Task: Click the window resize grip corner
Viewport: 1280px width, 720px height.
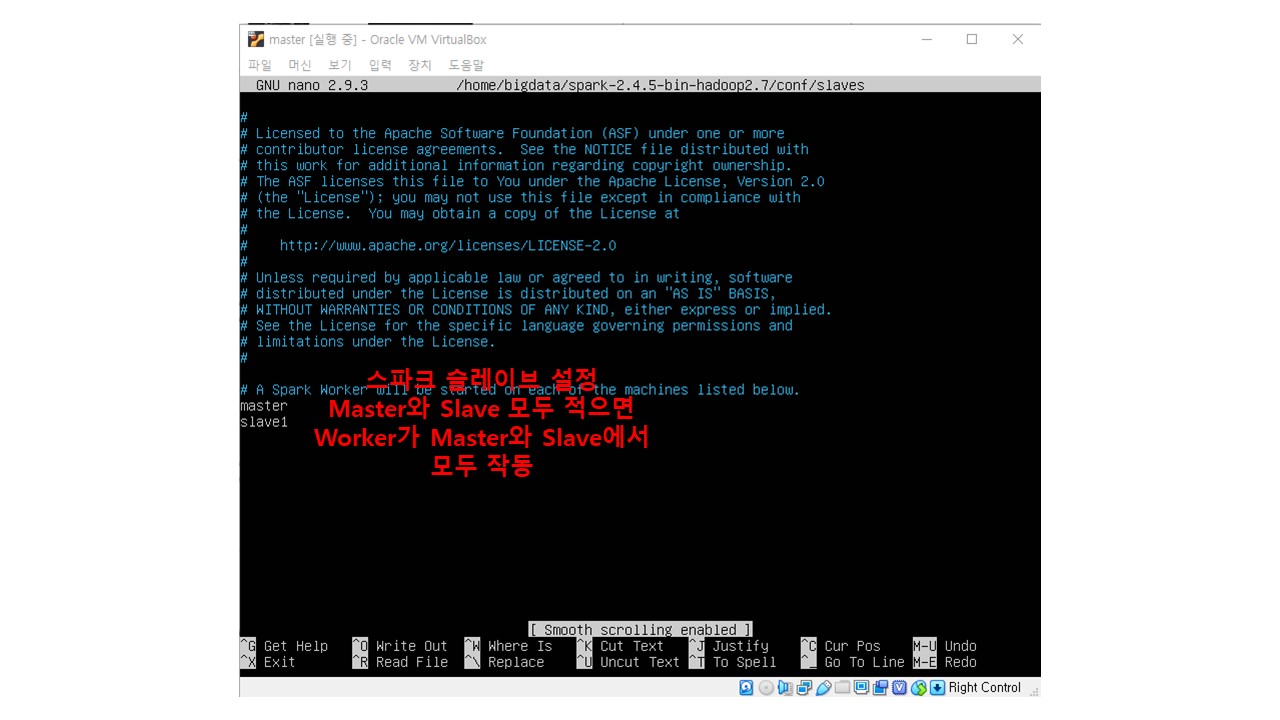Action: coord(1034,691)
